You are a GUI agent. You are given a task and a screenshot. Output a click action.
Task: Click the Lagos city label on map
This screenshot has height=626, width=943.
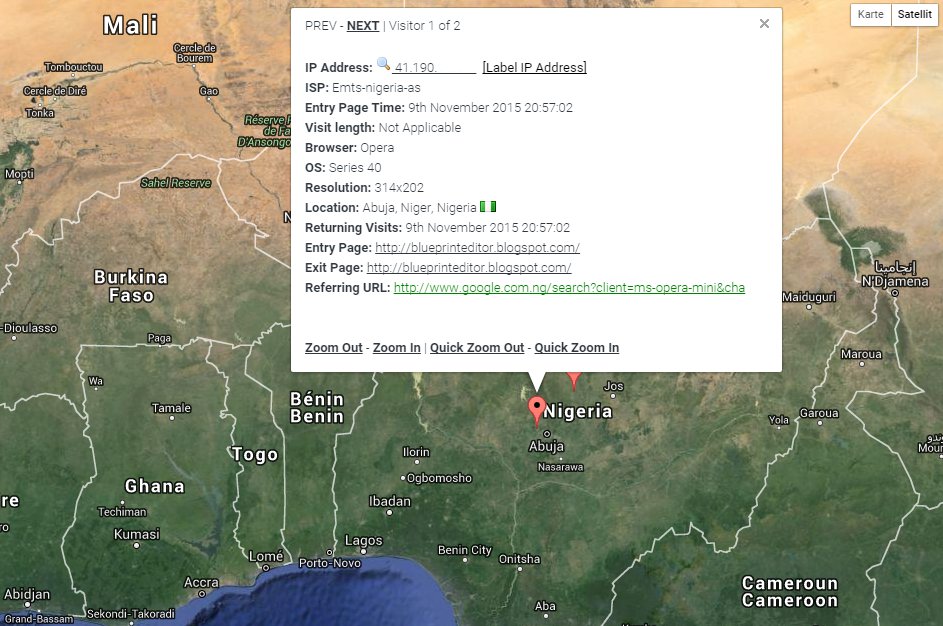pos(363,540)
